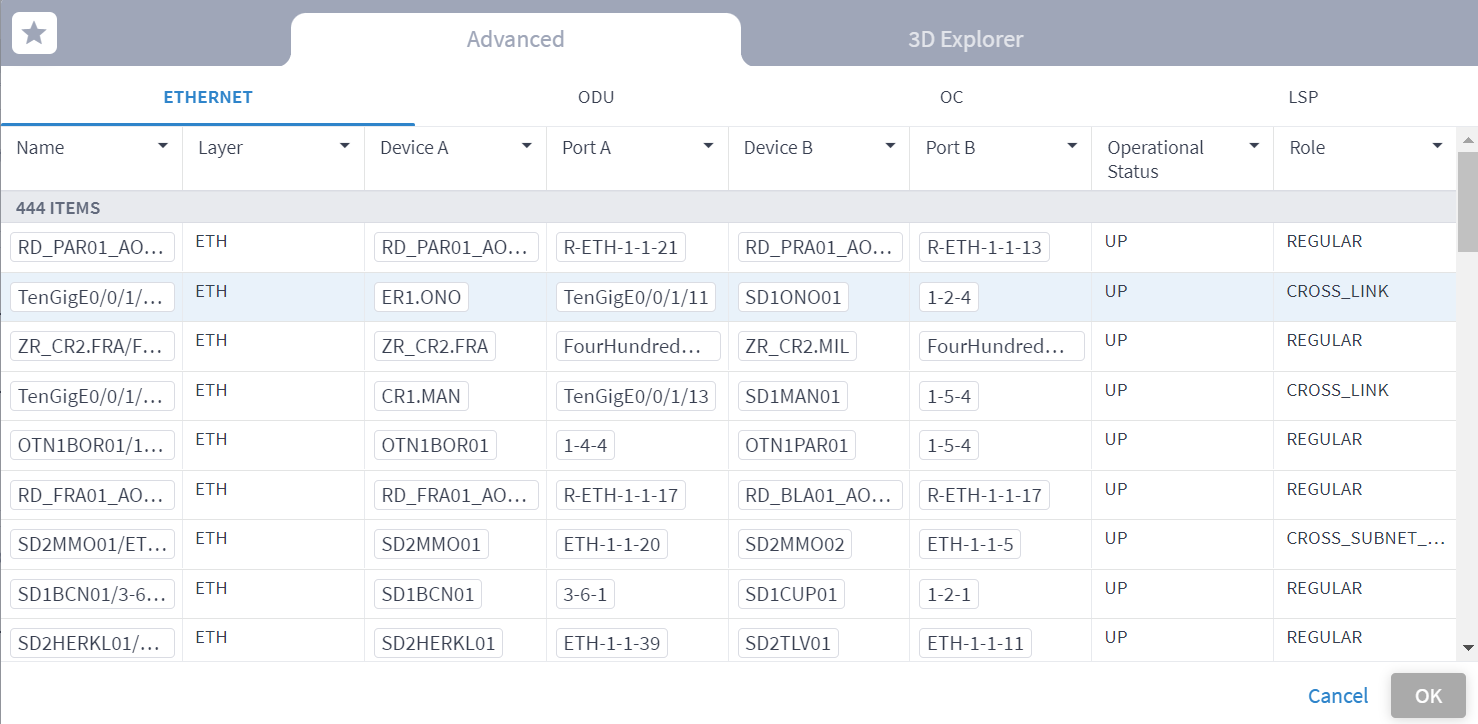
Task: Click the scrollbar up arrow
Action: point(1468,140)
